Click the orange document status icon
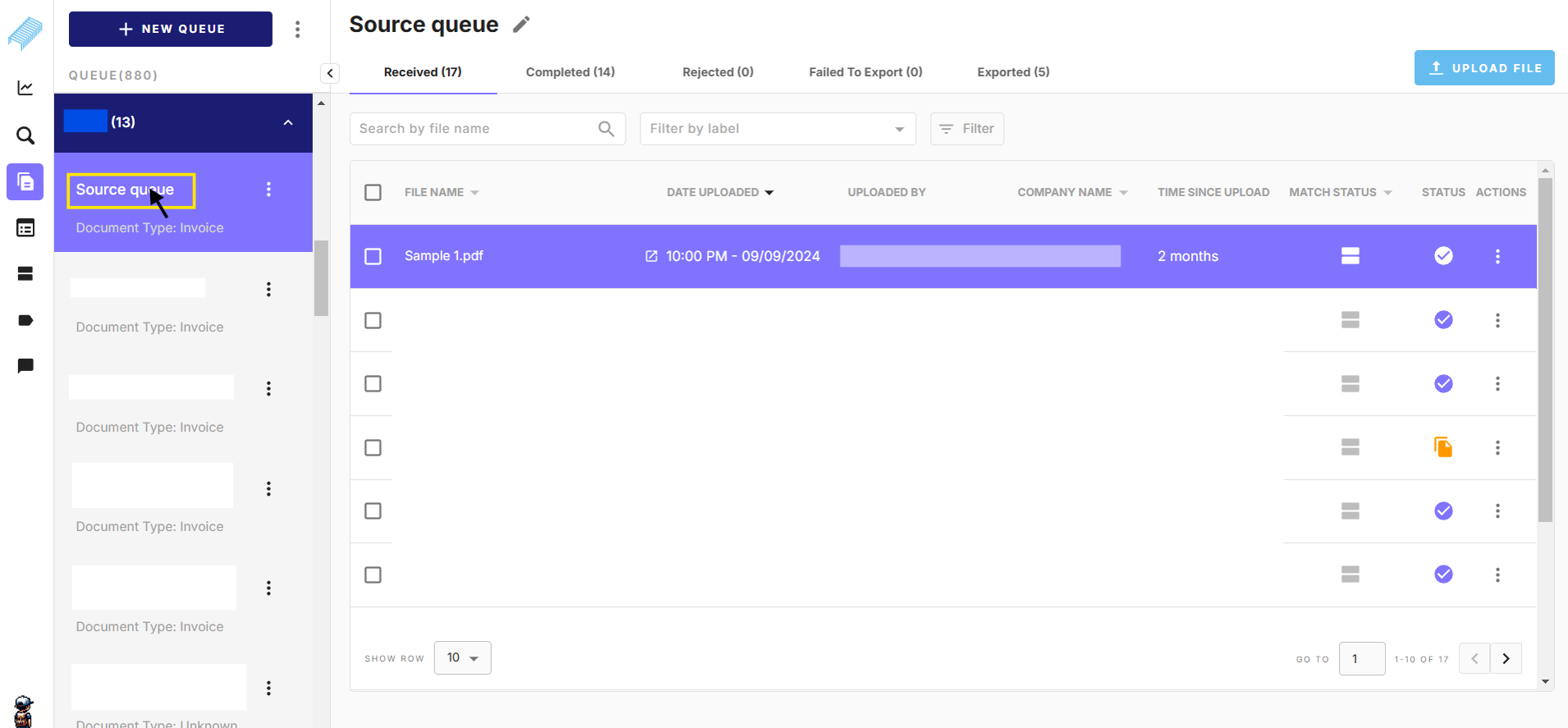 [1443, 447]
